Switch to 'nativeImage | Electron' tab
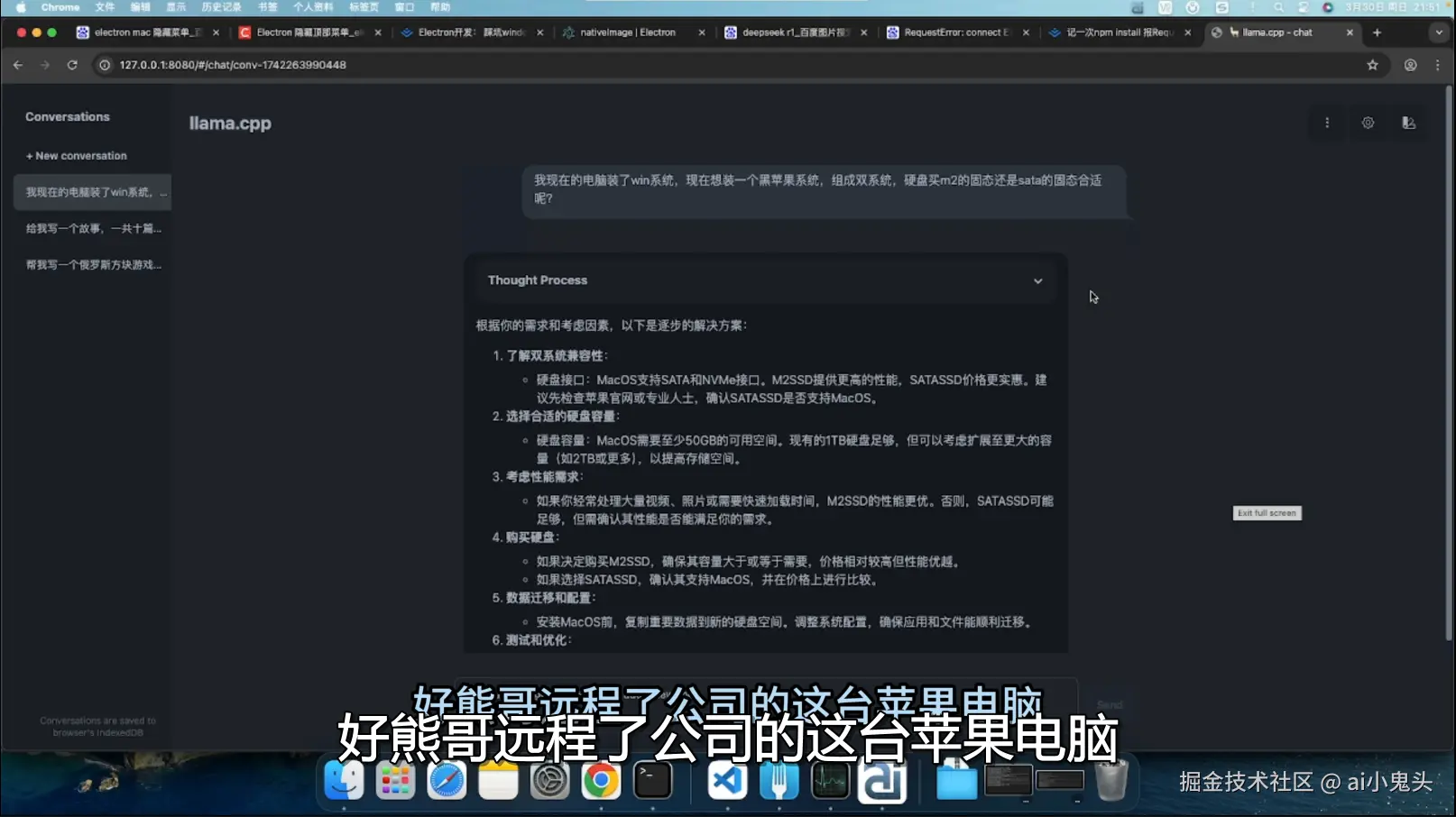 point(633,32)
